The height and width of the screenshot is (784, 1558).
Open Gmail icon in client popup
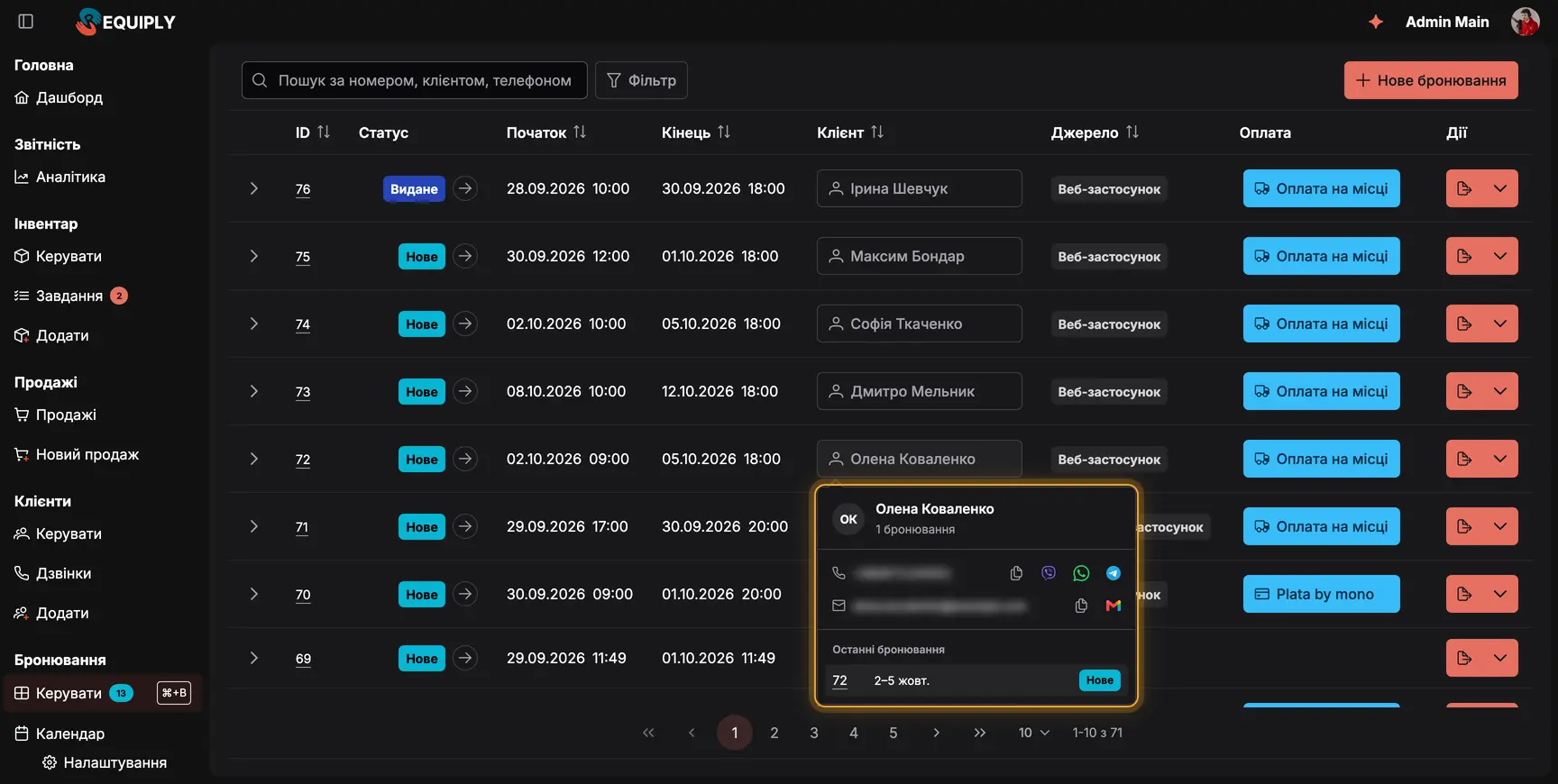pos(1114,606)
